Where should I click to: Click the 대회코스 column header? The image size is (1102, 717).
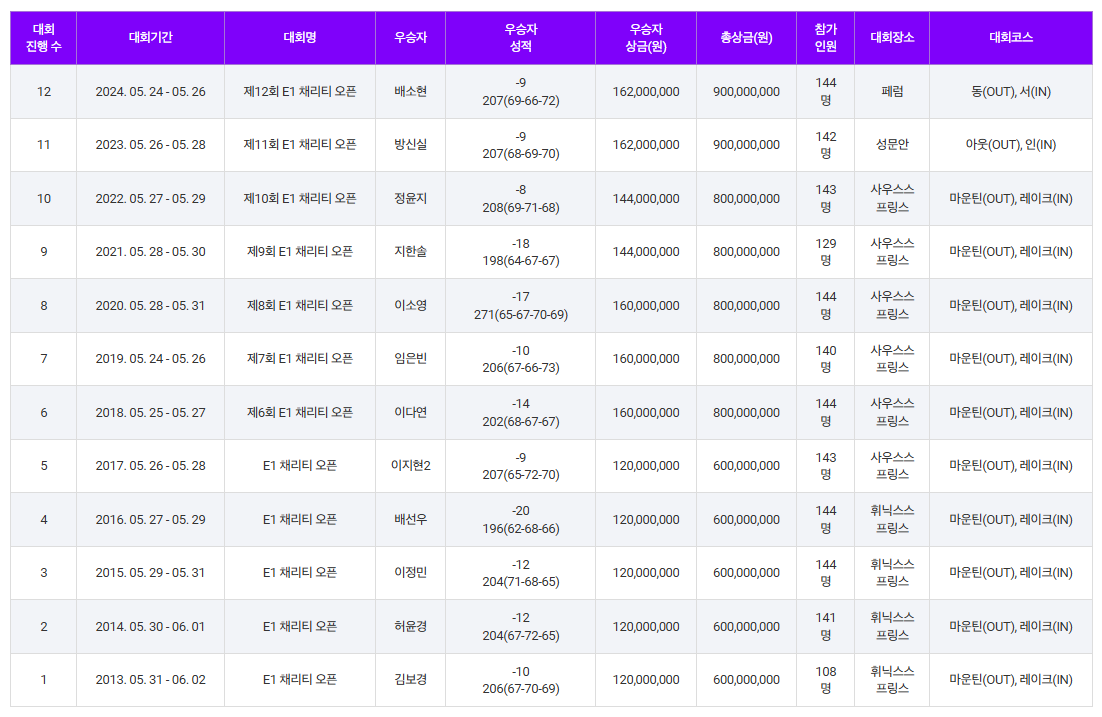point(1011,38)
